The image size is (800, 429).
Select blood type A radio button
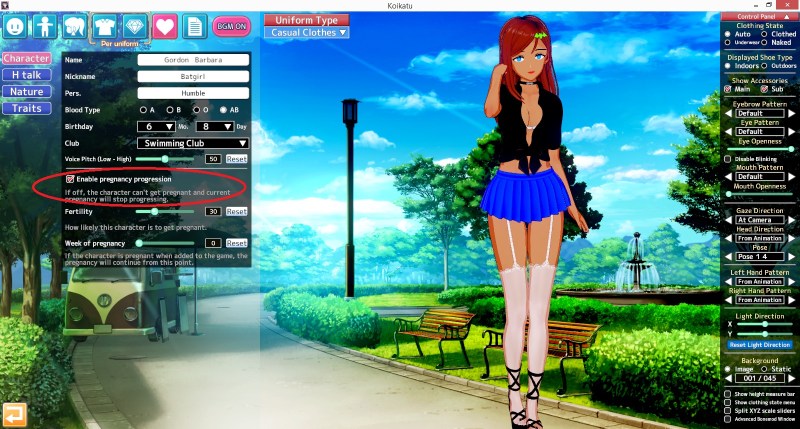click(144, 109)
